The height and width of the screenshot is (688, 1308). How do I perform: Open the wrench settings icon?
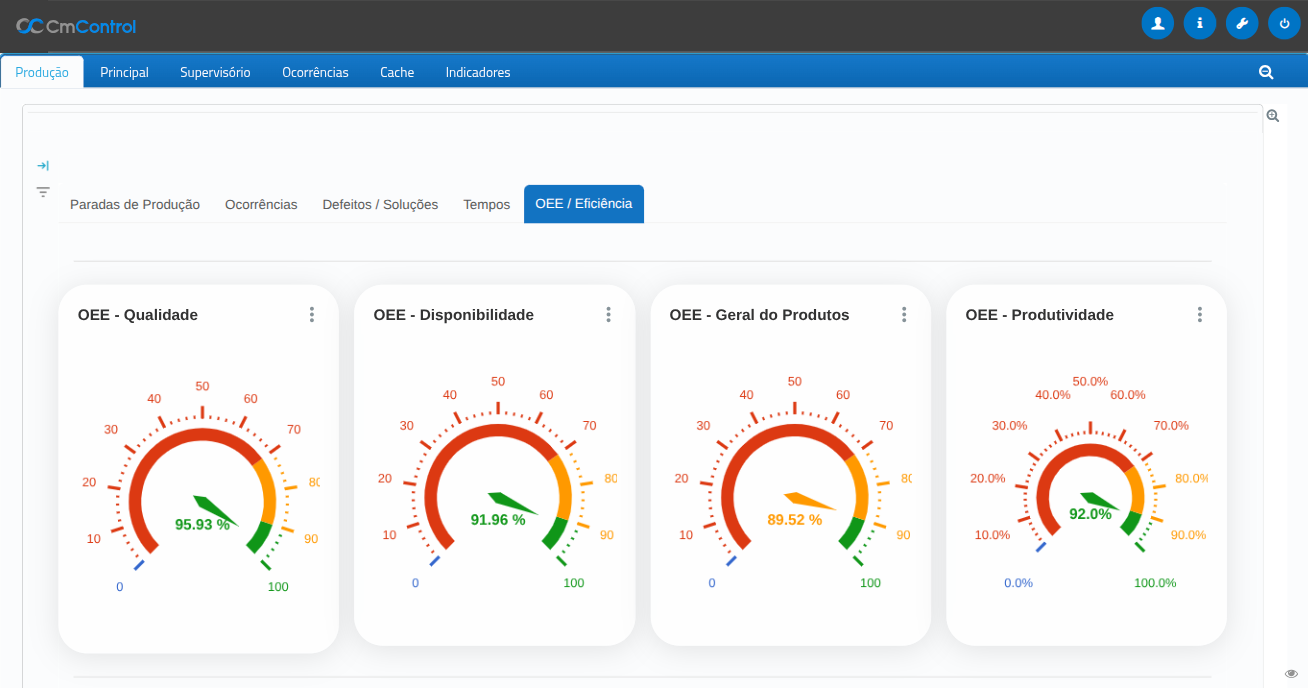coord(1241,23)
